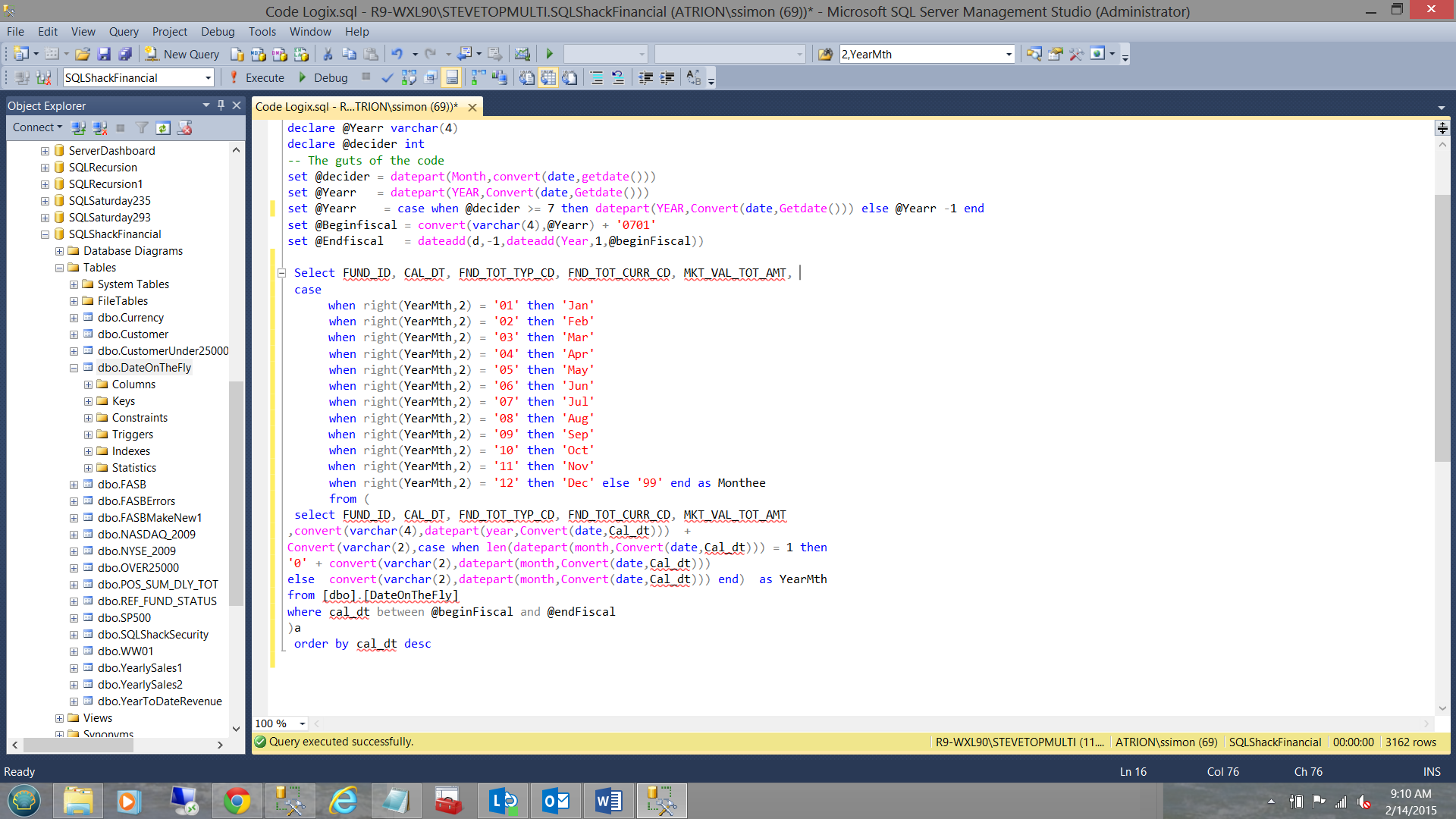This screenshot has width=1456, height=819.
Task: Click the Open File folder icon
Action: 83,54
